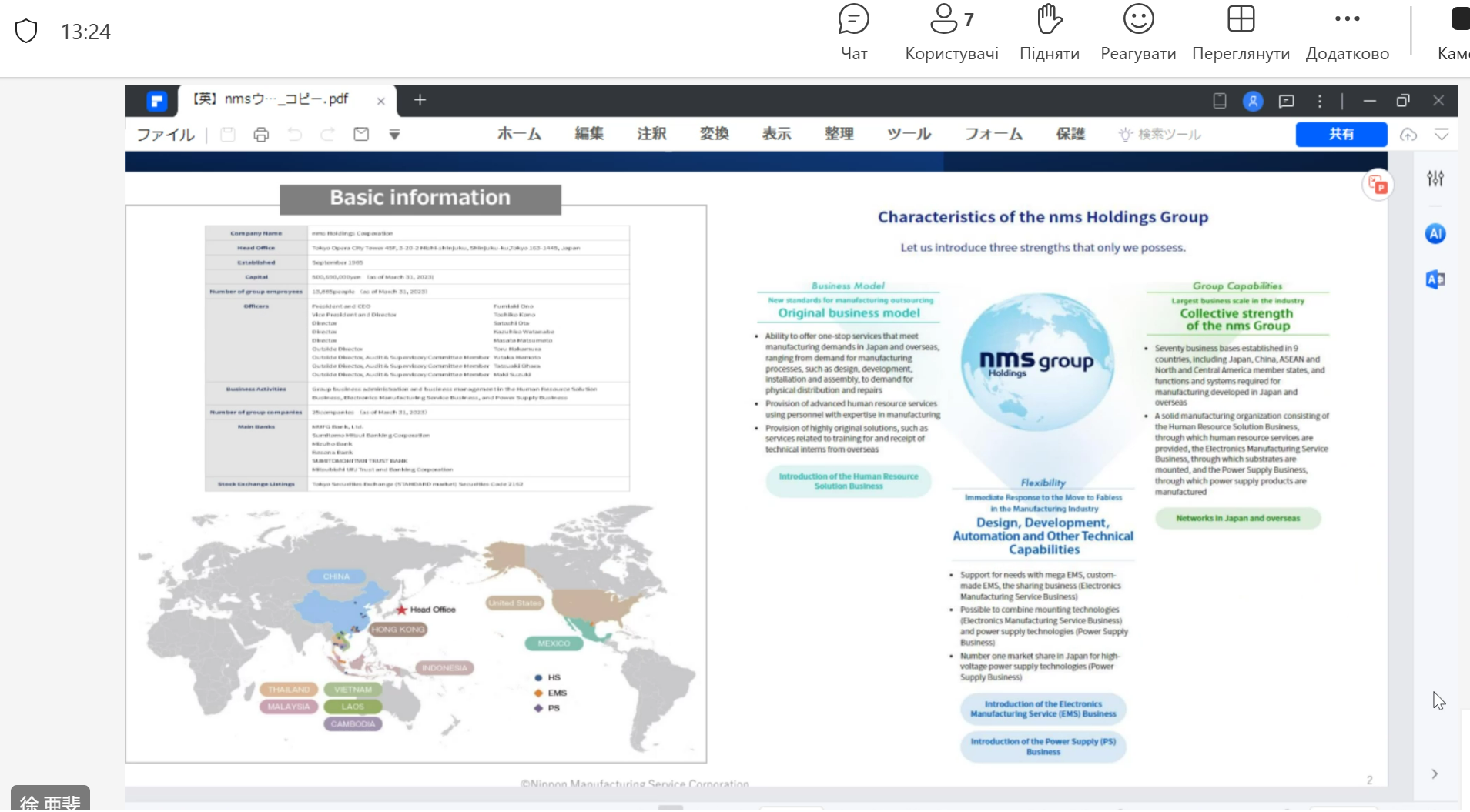Open Переглянути view options

tap(1241, 33)
